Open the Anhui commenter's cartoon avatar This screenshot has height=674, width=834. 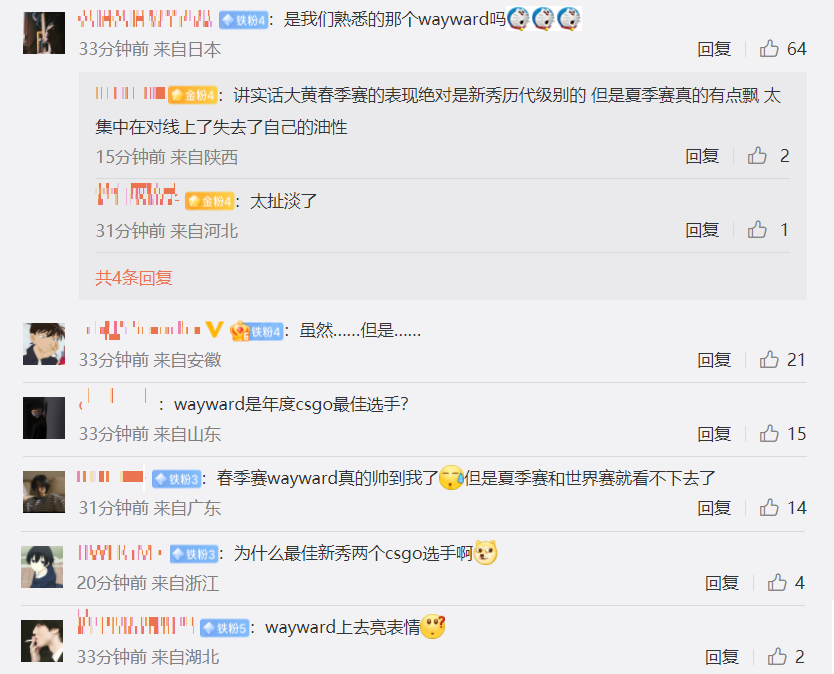point(44,344)
